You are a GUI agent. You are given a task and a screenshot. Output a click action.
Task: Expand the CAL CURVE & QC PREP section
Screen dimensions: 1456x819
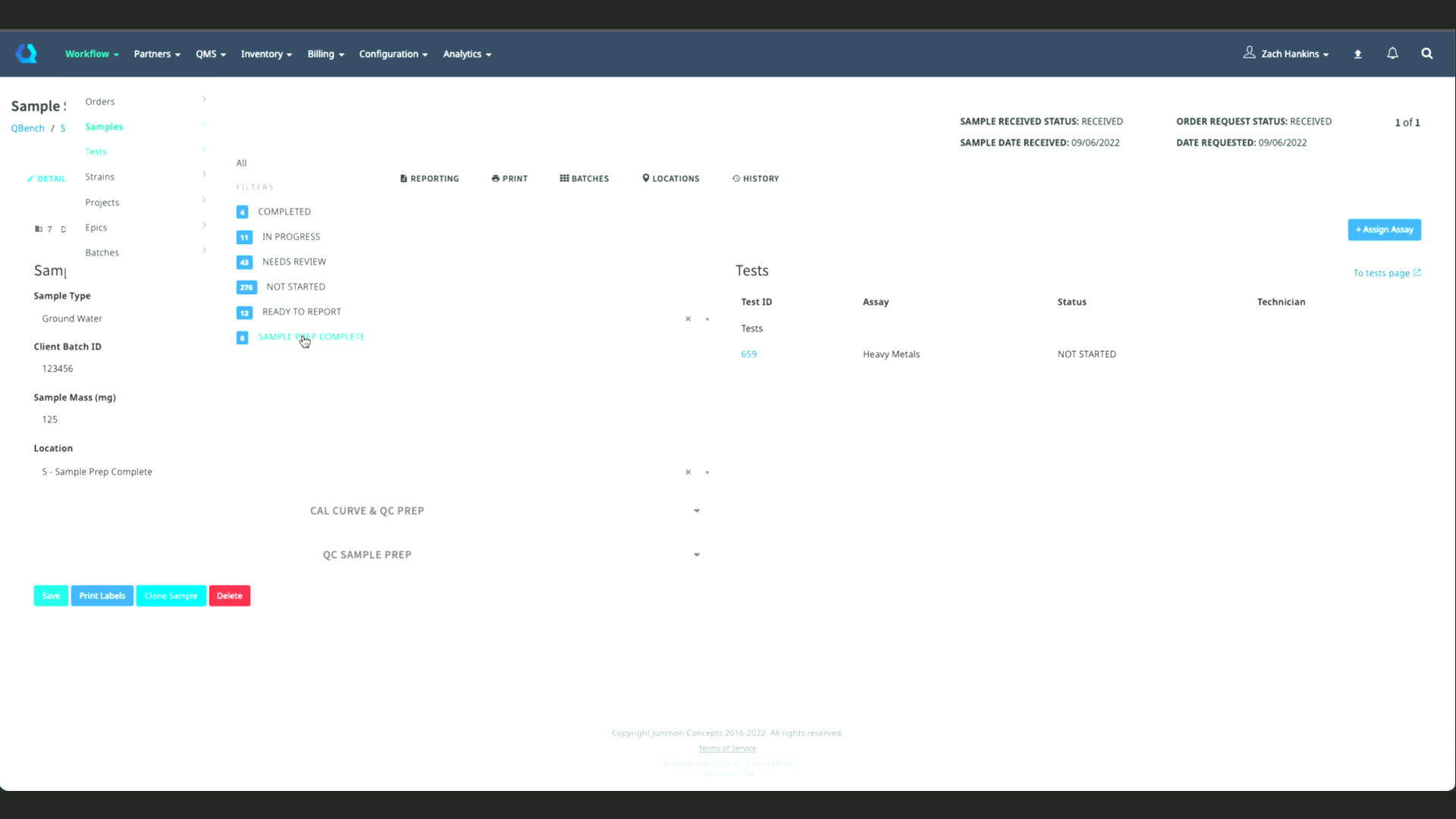[x=696, y=510]
